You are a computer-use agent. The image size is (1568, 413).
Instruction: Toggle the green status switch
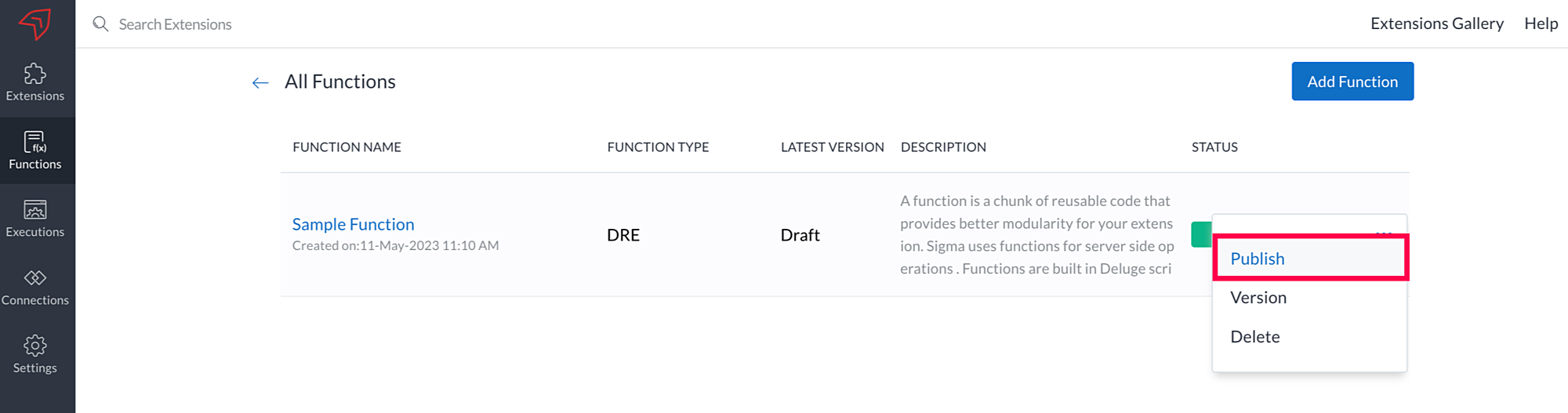click(x=1201, y=234)
